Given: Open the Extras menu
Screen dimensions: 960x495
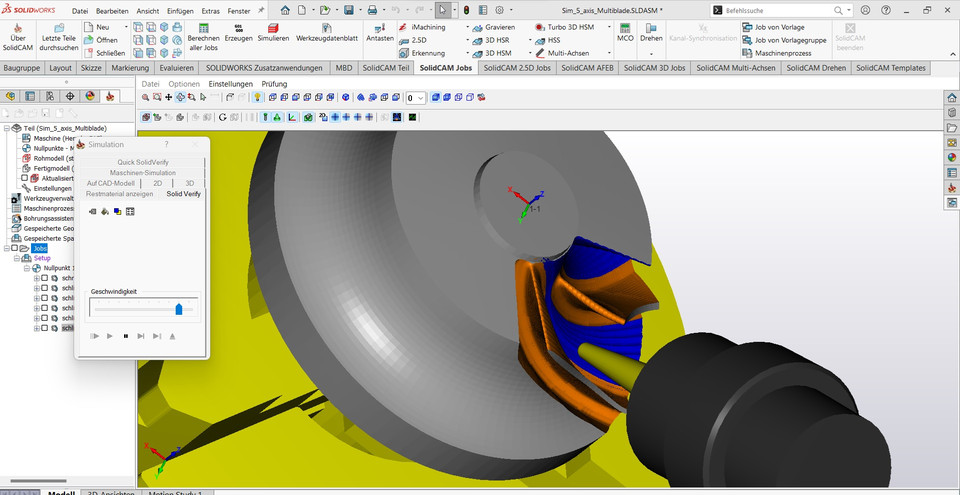Looking at the screenshot, I should point(211,11).
